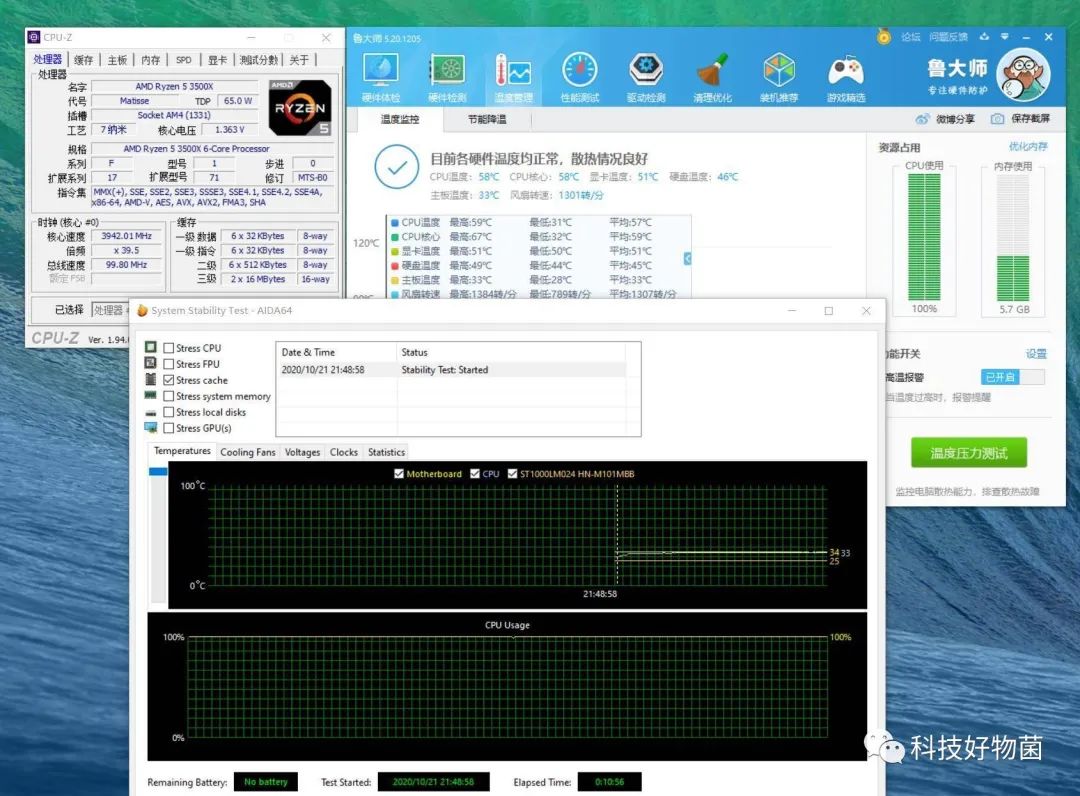Screen dimensions: 1080x796
Task: Switch to 内存 tab in CPU-Z
Action: 150,60
